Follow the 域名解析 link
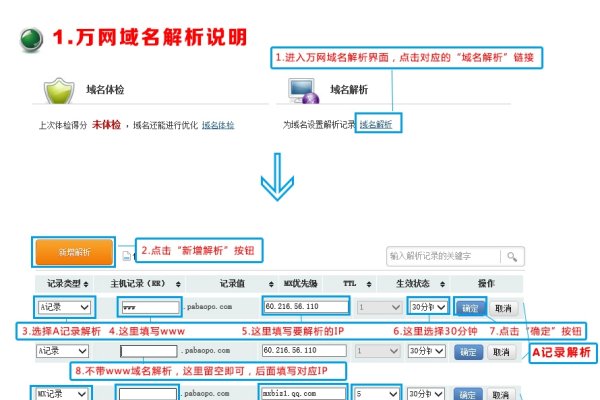 click(x=376, y=125)
